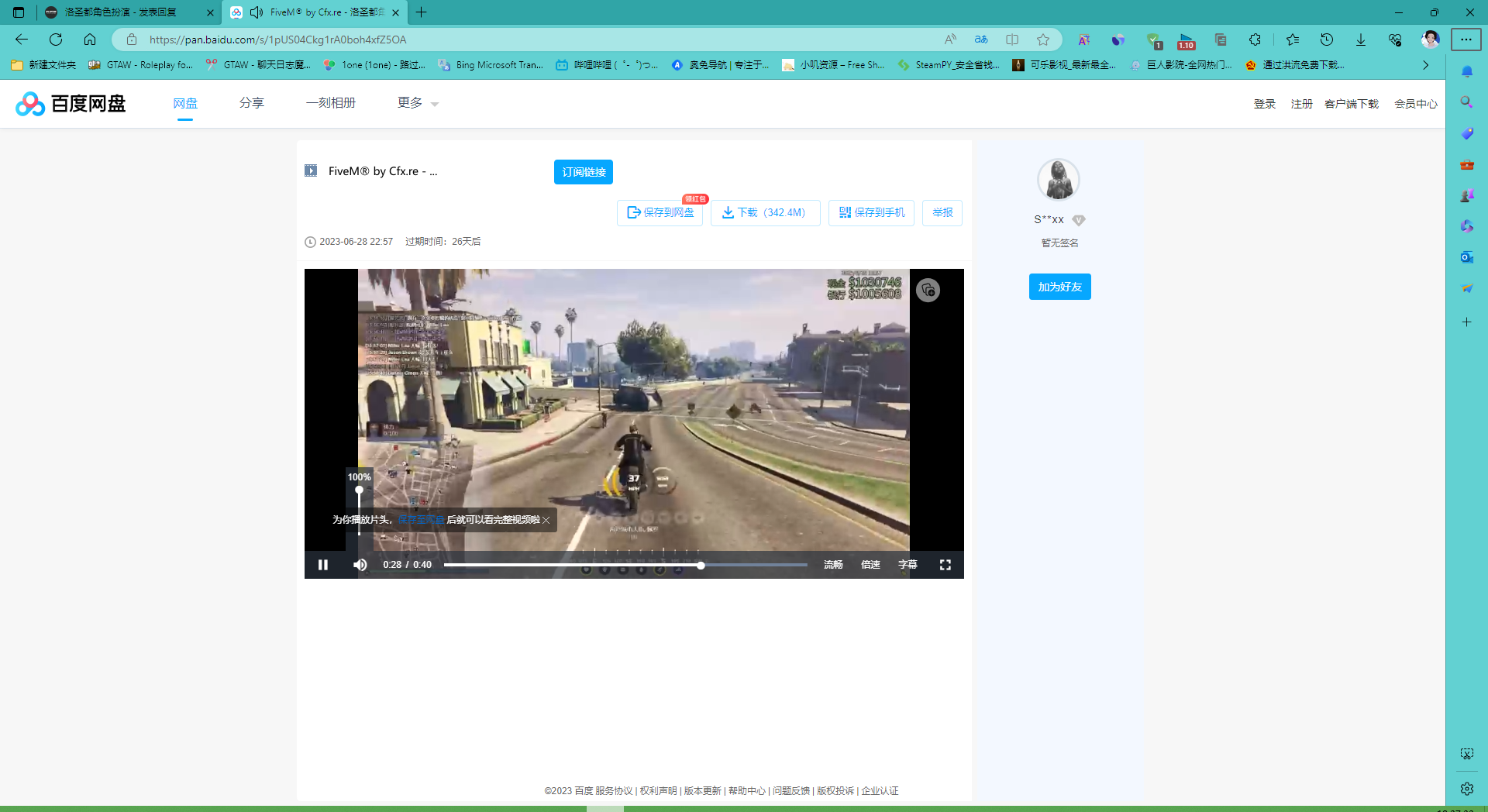This screenshot has width=1488, height=812.
Task: Open 客户端下载 link
Action: click(x=1352, y=104)
